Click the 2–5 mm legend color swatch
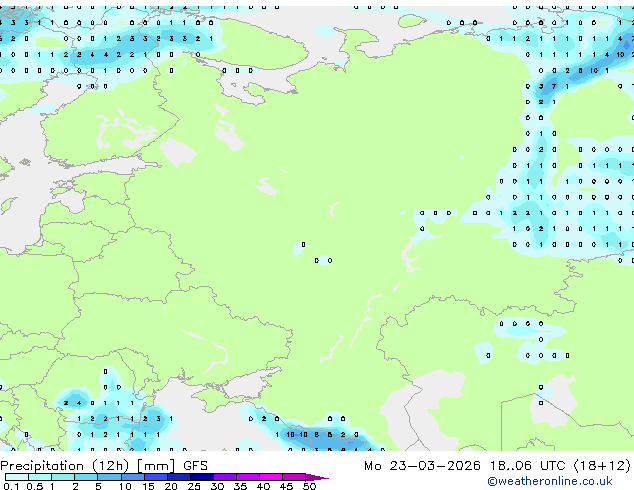Screen dimensions: 634x490 pos(86,477)
